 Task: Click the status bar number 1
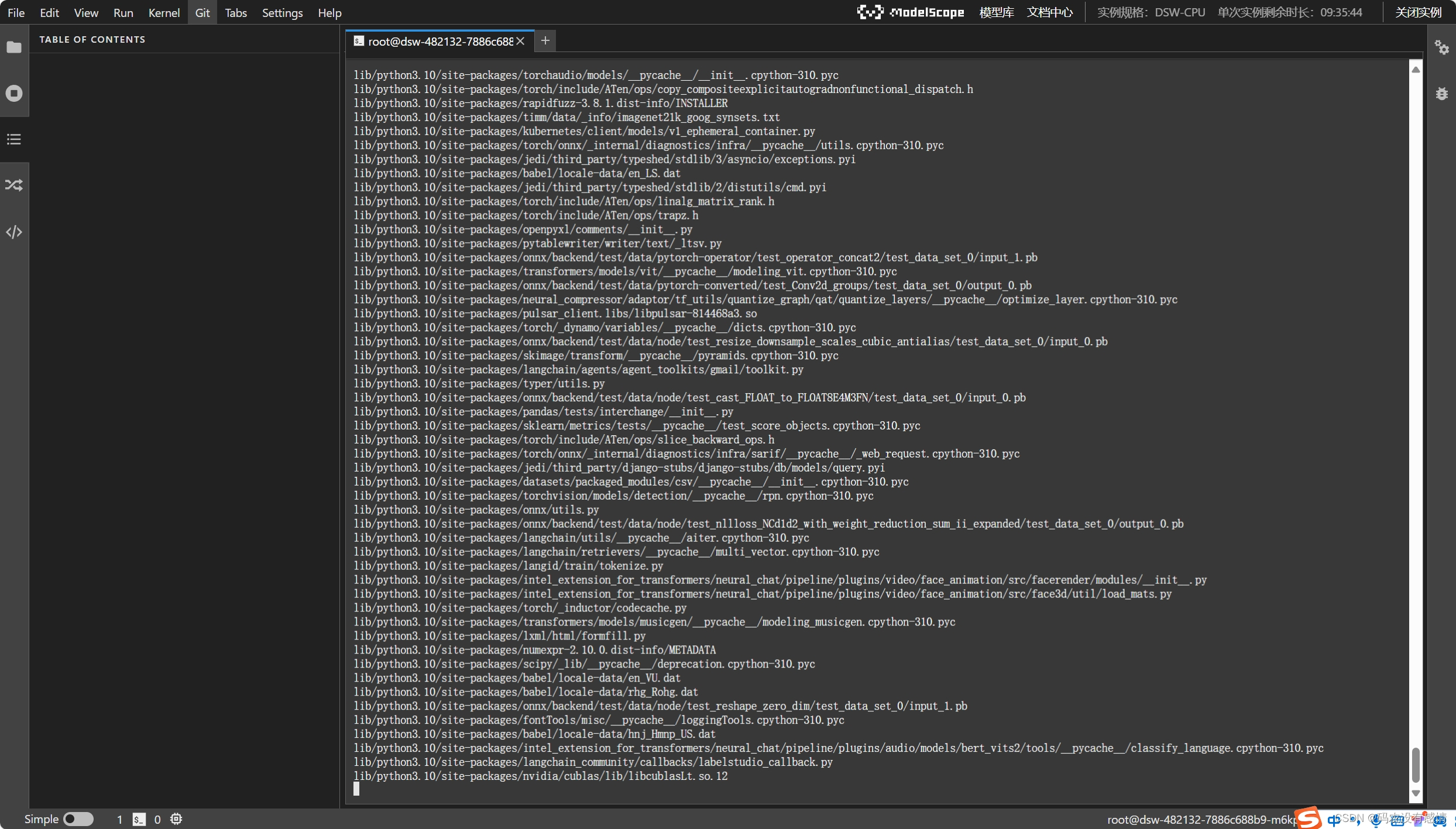pyautogui.click(x=119, y=820)
